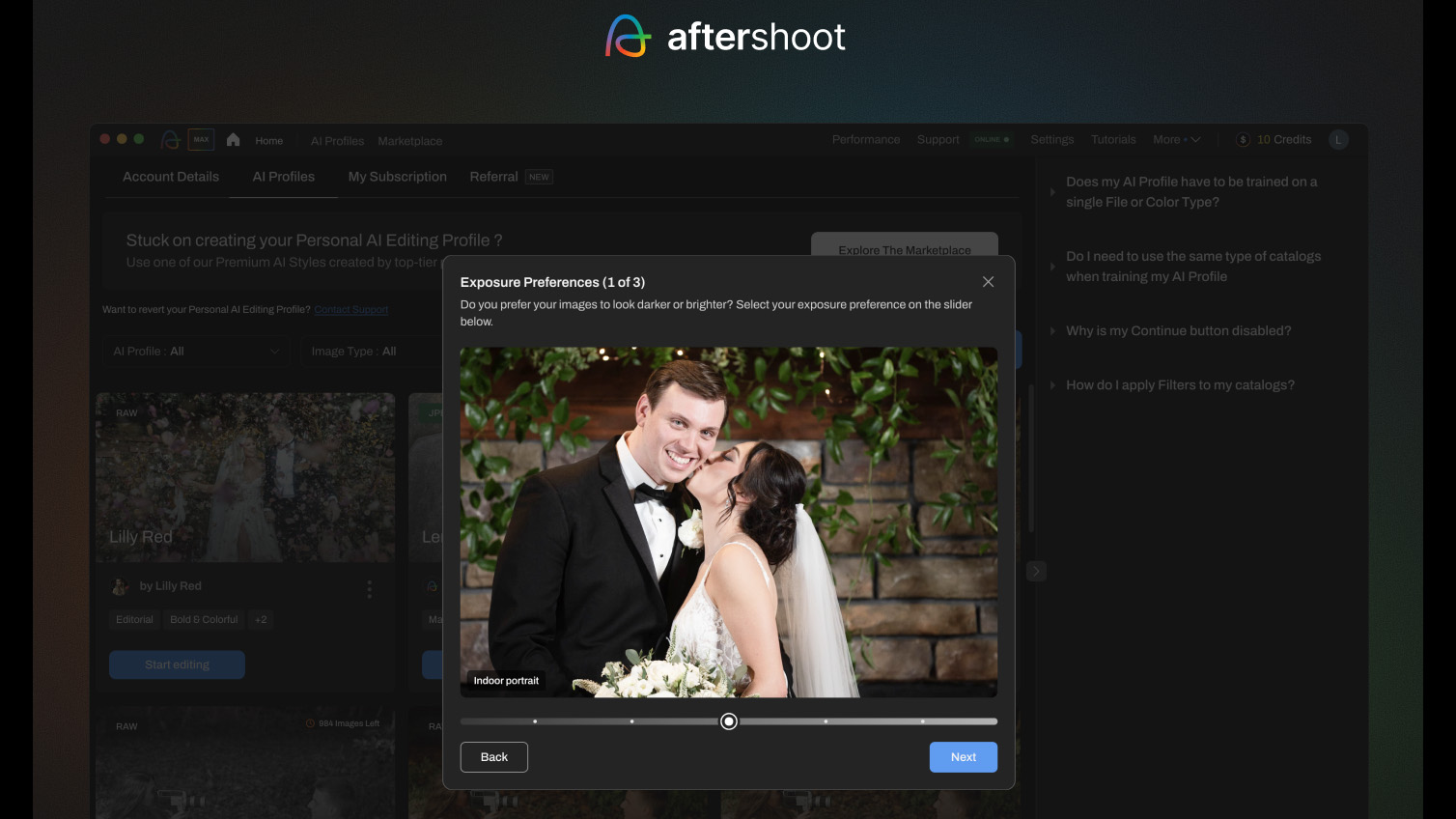
Task: Click the credits coin icon
Action: tap(1243, 140)
